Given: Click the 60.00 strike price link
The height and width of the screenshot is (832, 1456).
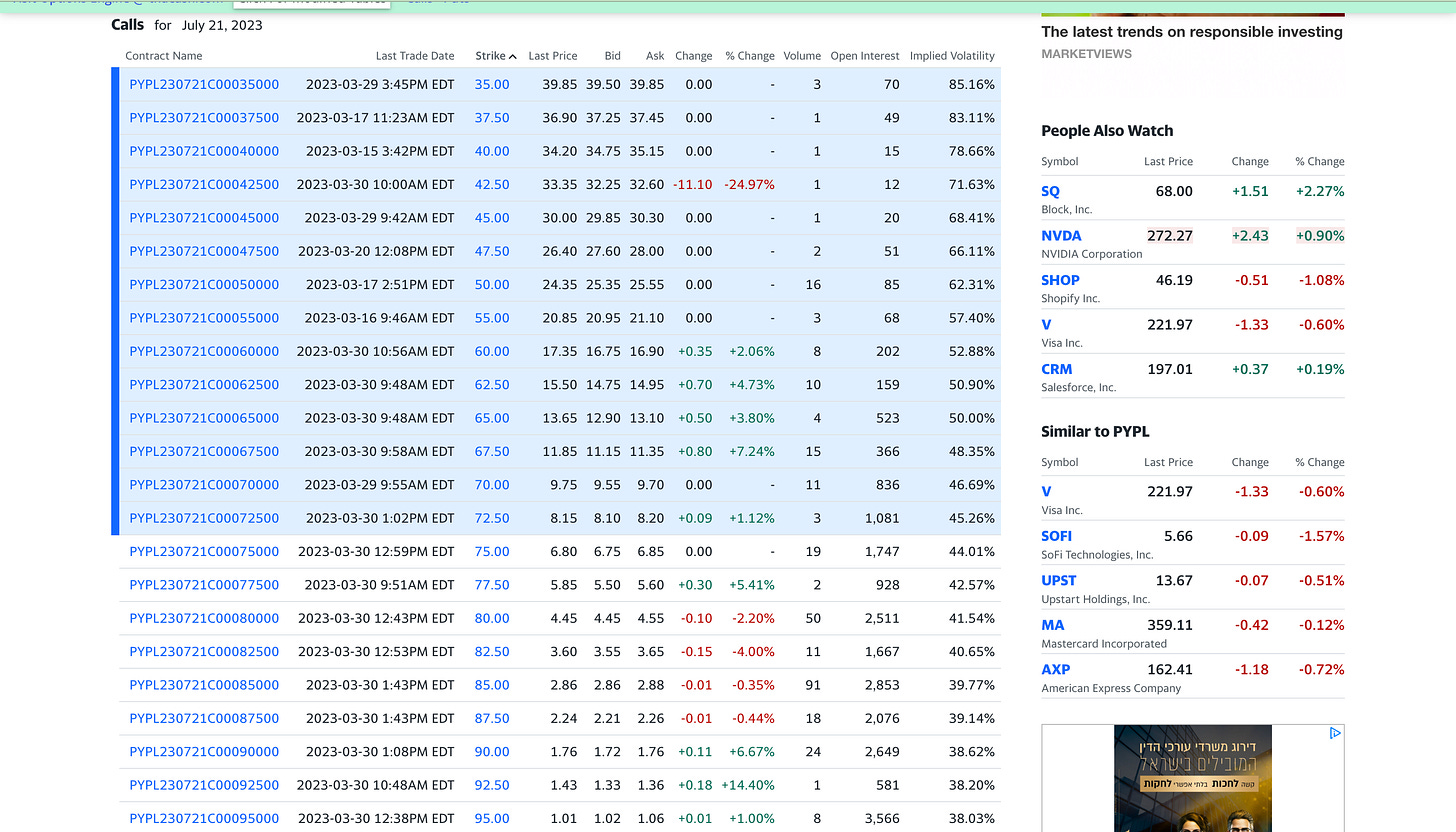Looking at the screenshot, I should click(x=492, y=351).
